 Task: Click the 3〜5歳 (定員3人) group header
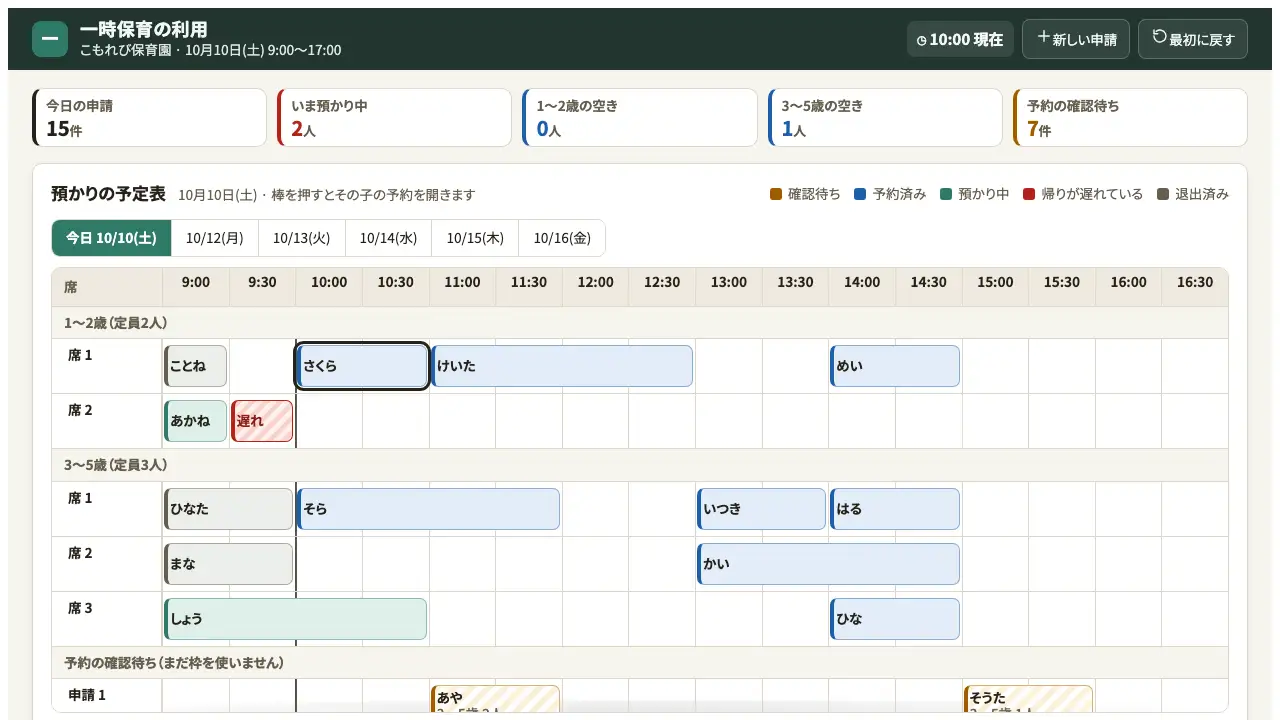tap(640, 465)
